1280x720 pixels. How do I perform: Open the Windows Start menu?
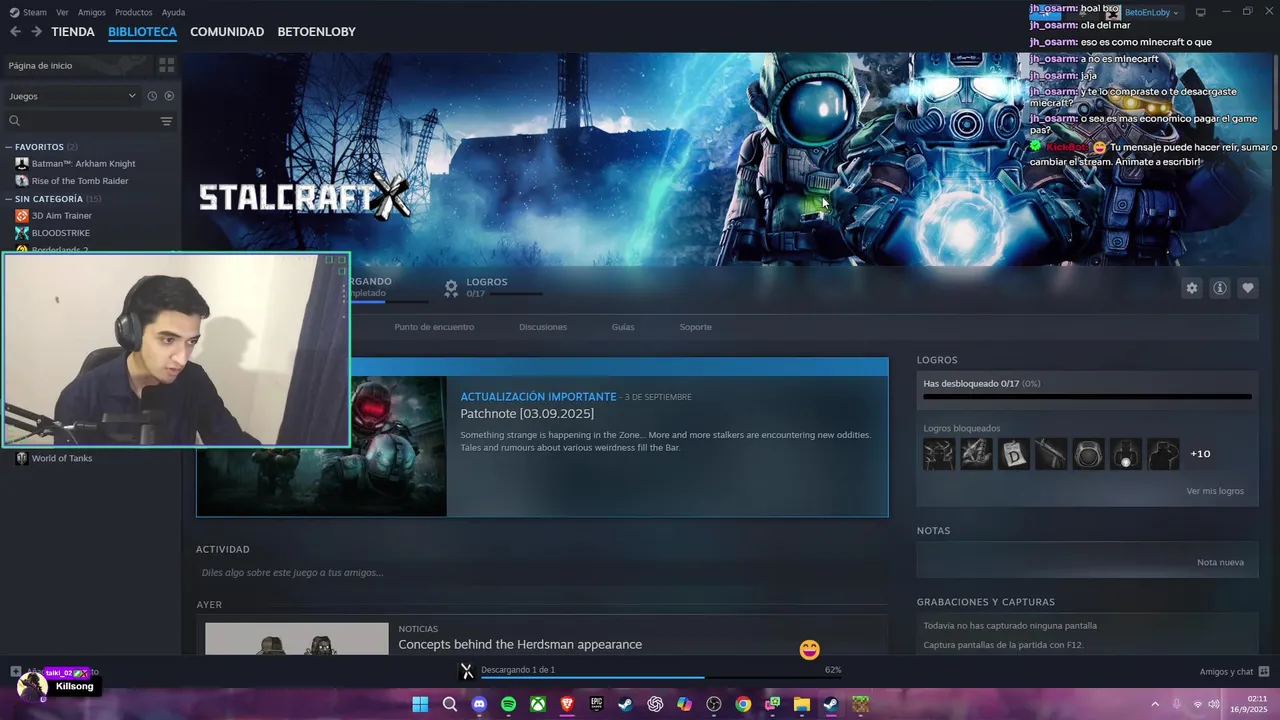420,704
